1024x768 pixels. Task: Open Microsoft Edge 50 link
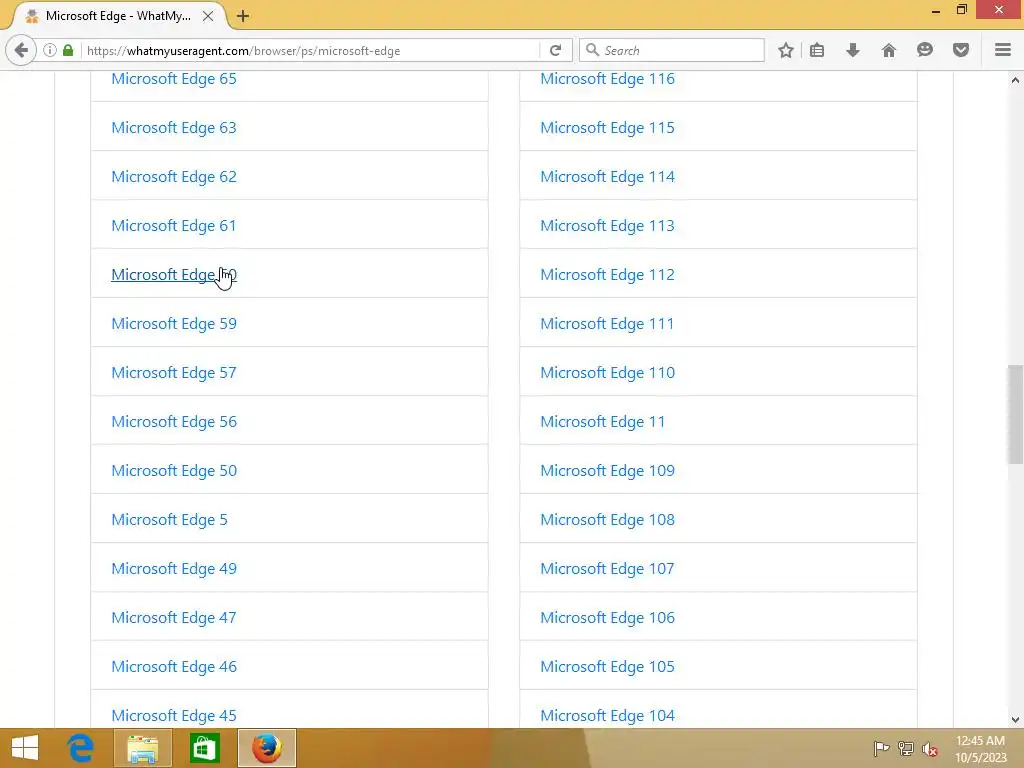(x=174, y=471)
